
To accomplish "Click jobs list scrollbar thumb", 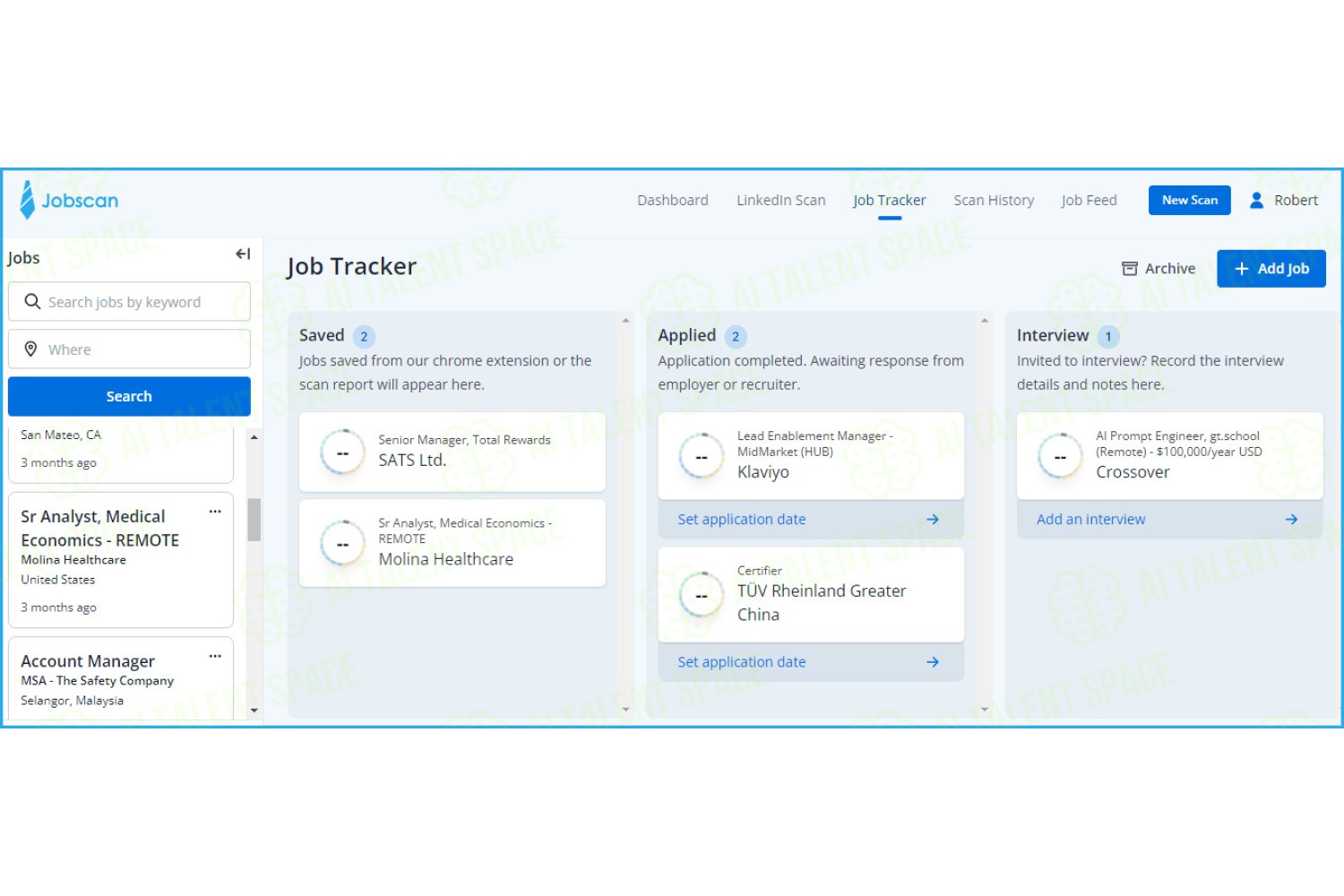I will [x=254, y=520].
